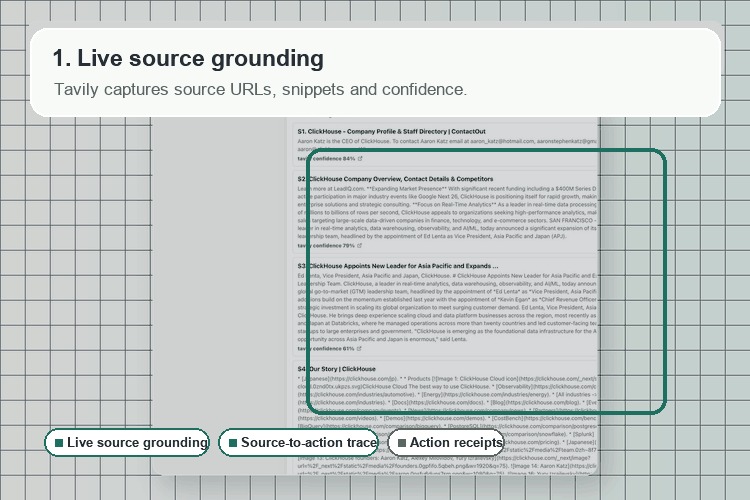Open S2 ClickHouse Company Overview, Contact Details title
The image size is (750, 500).
coord(395,179)
